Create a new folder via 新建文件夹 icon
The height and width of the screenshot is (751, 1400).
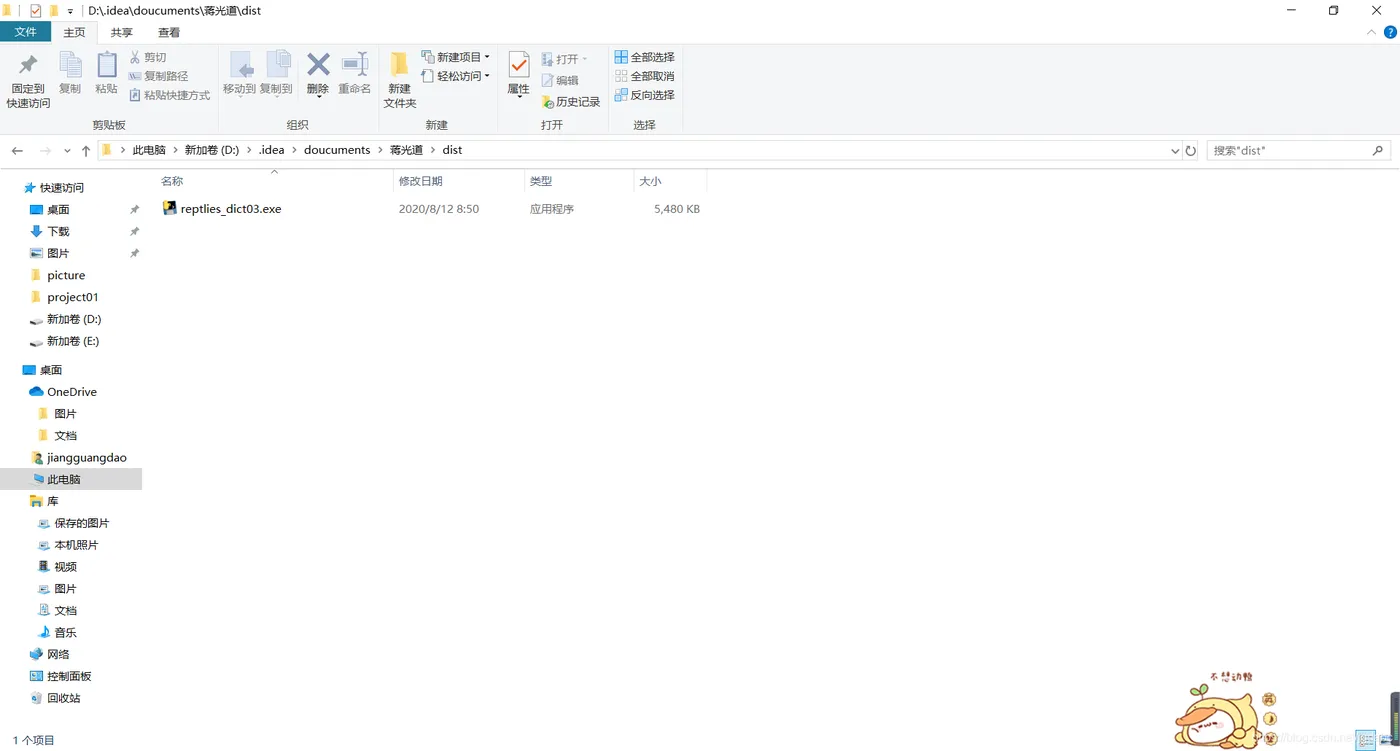pyautogui.click(x=399, y=78)
